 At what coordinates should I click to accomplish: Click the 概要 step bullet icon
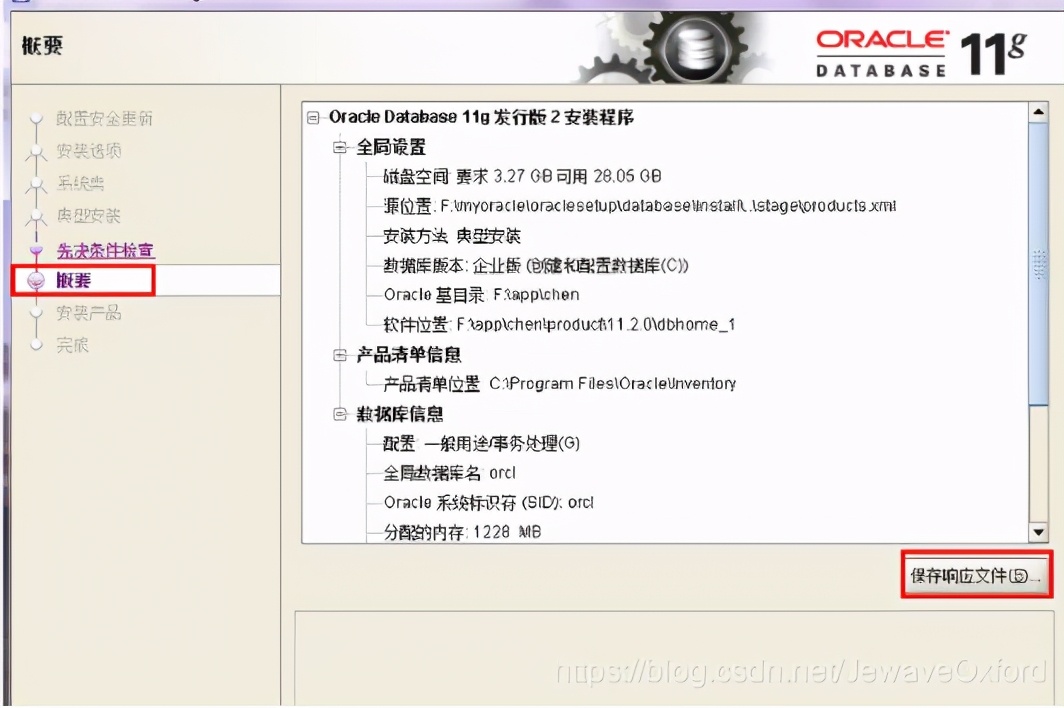pyautogui.click(x=36, y=280)
